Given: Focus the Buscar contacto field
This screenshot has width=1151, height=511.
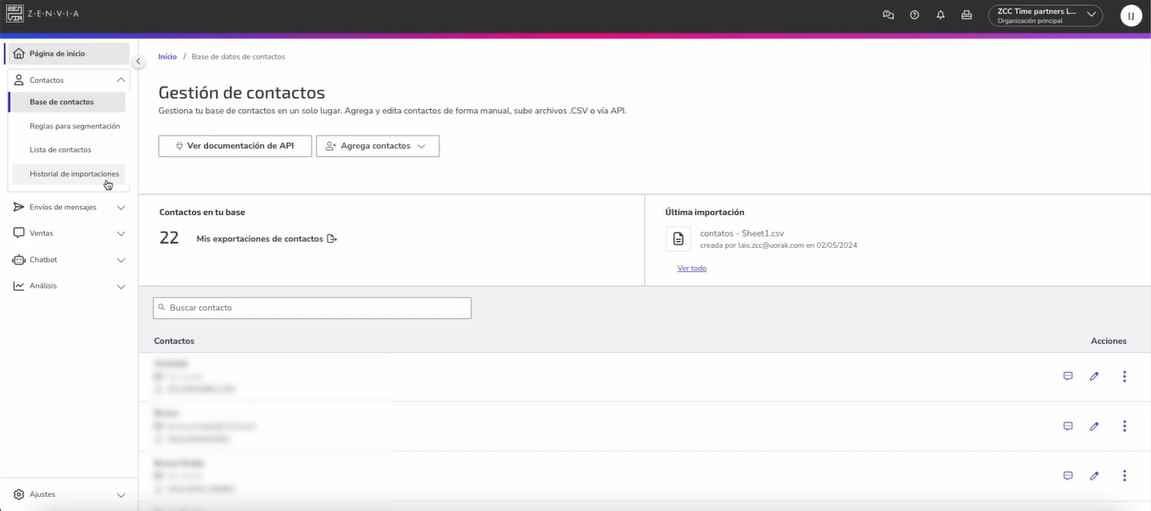Looking at the screenshot, I should coord(312,308).
